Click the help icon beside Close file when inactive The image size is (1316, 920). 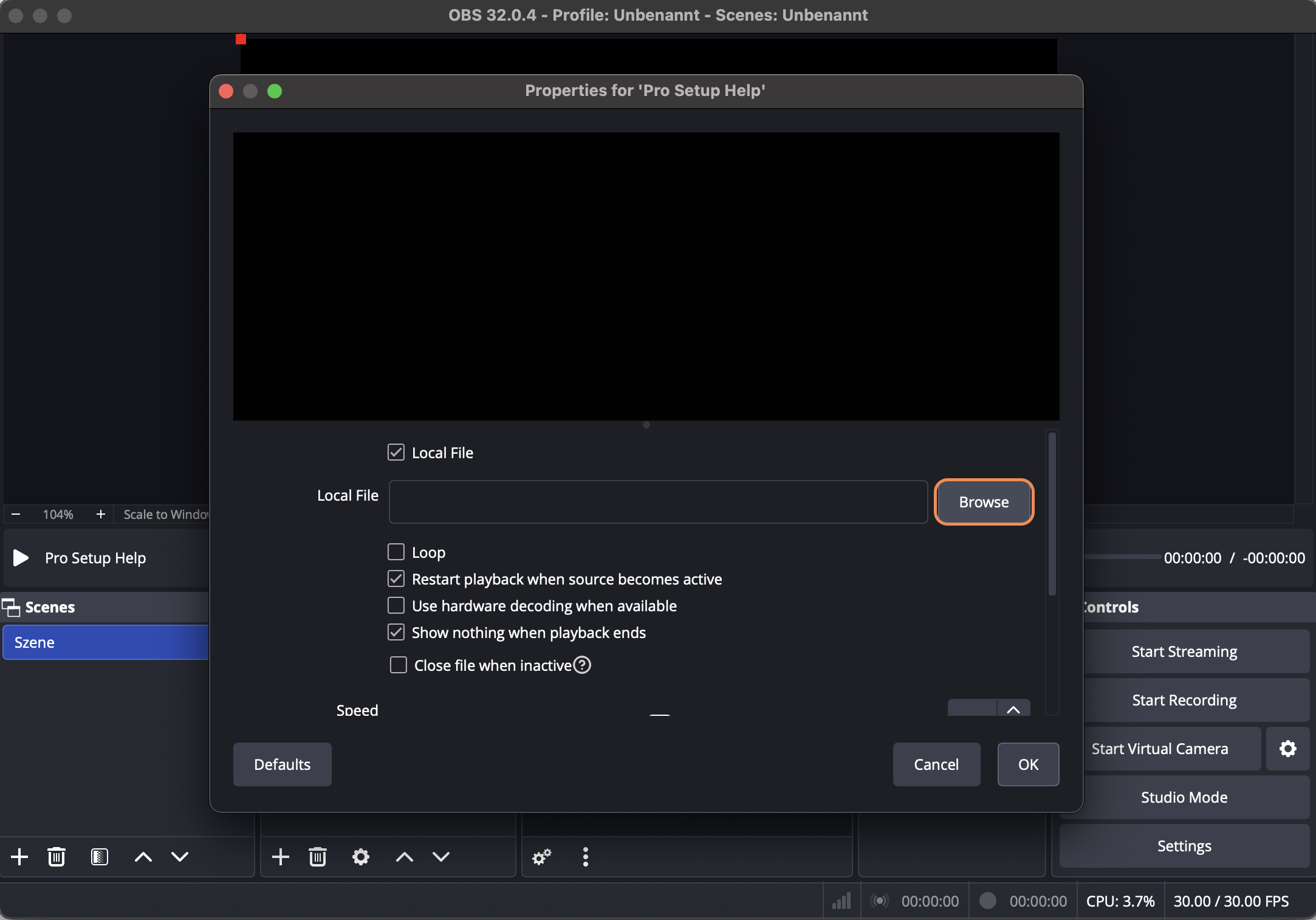(582, 665)
